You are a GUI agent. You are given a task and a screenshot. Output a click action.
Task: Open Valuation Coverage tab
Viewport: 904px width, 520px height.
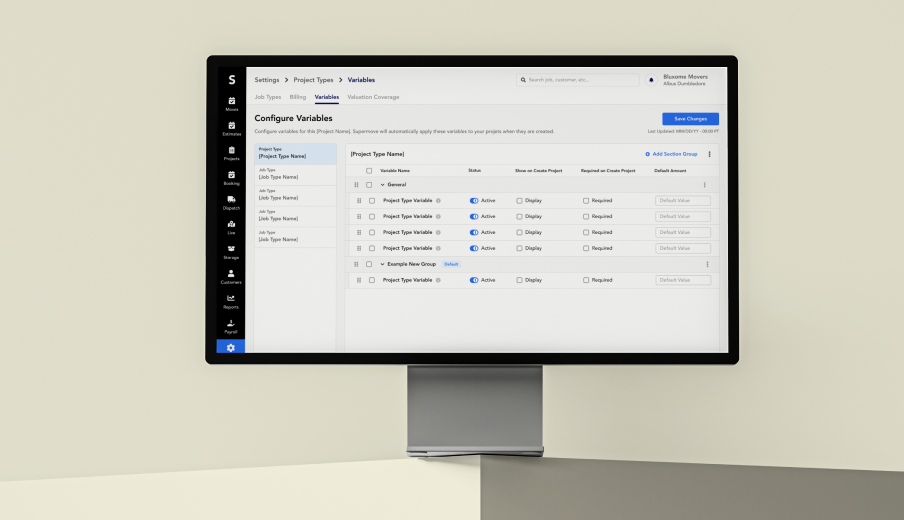point(373,97)
